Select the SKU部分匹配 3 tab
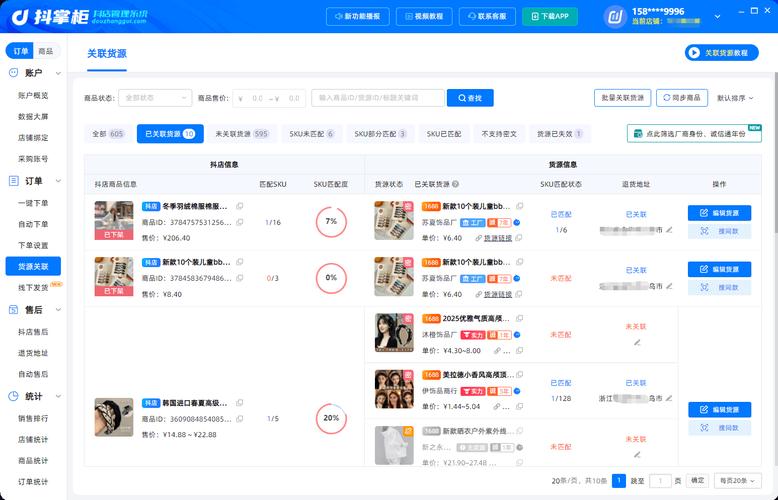The image size is (778, 500). [380, 134]
